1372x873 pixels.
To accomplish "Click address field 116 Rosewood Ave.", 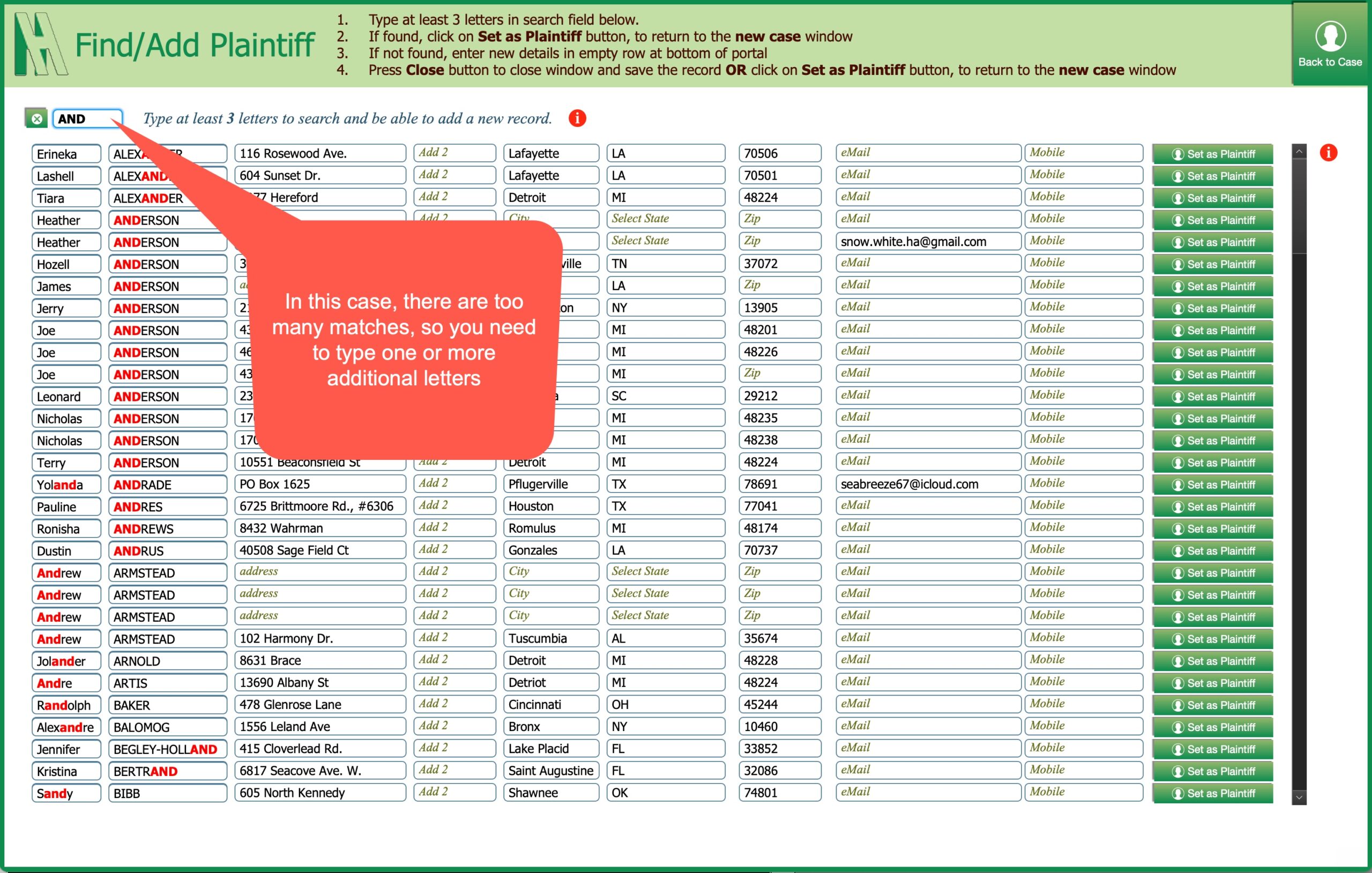I will pyautogui.click(x=320, y=153).
